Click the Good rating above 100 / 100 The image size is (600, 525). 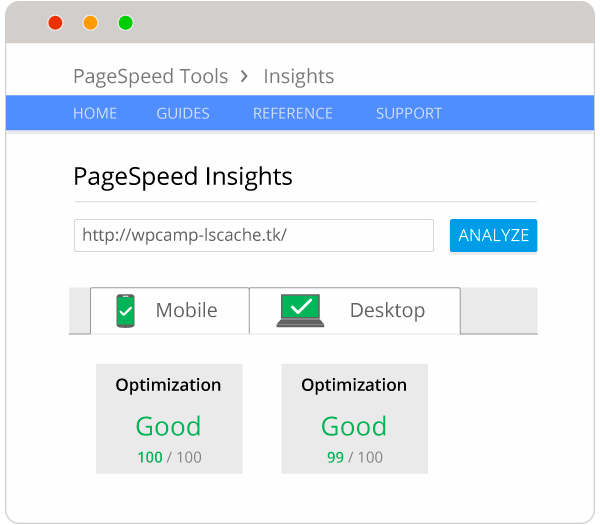[168, 426]
